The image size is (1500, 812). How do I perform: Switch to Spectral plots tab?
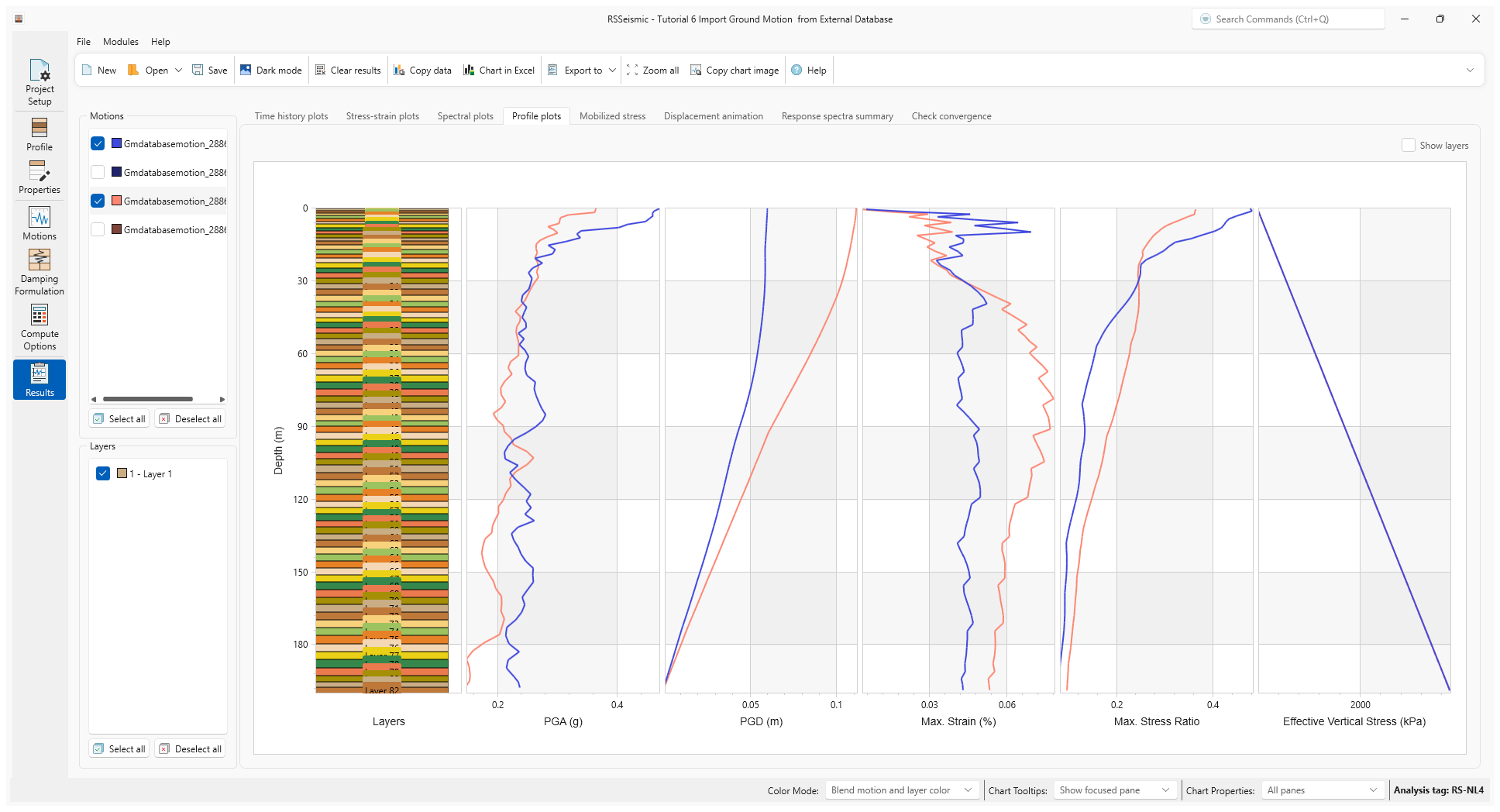[x=465, y=115]
